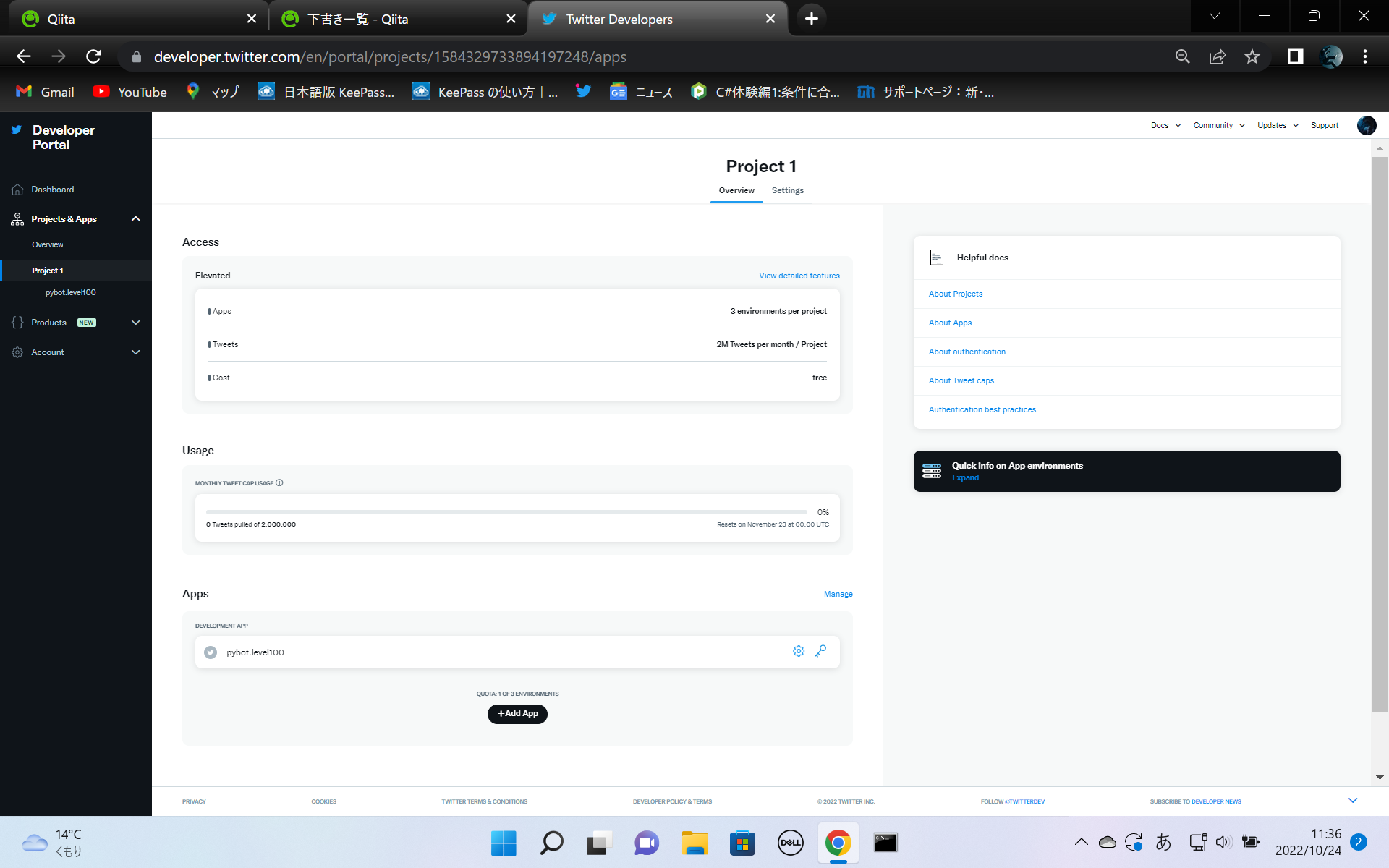Bookmark this page with the star icon
Viewport: 1389px width, 868px height.
(1252, 56)
